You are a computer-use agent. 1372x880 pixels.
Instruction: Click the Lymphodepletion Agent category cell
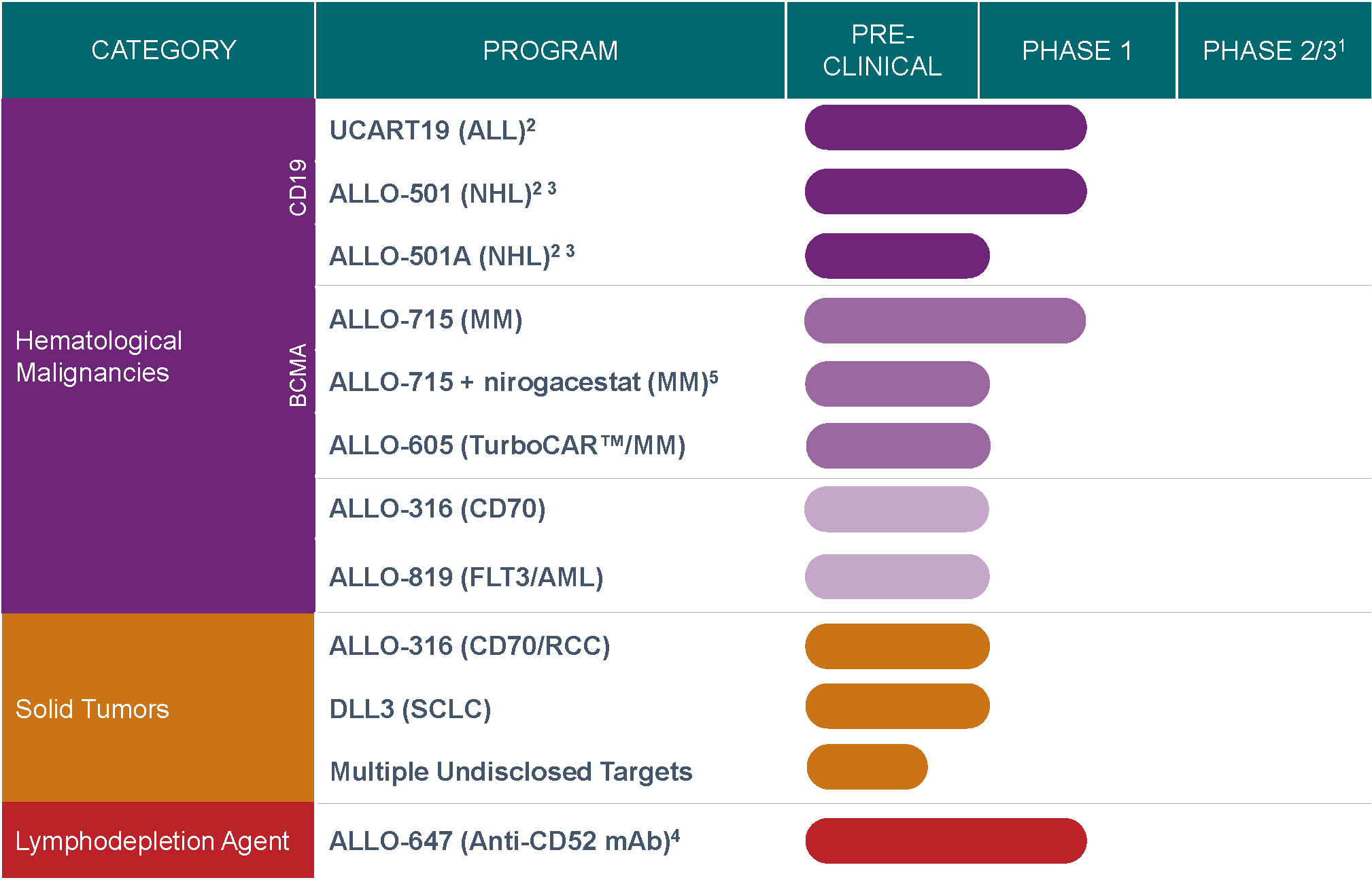(152, 841)
